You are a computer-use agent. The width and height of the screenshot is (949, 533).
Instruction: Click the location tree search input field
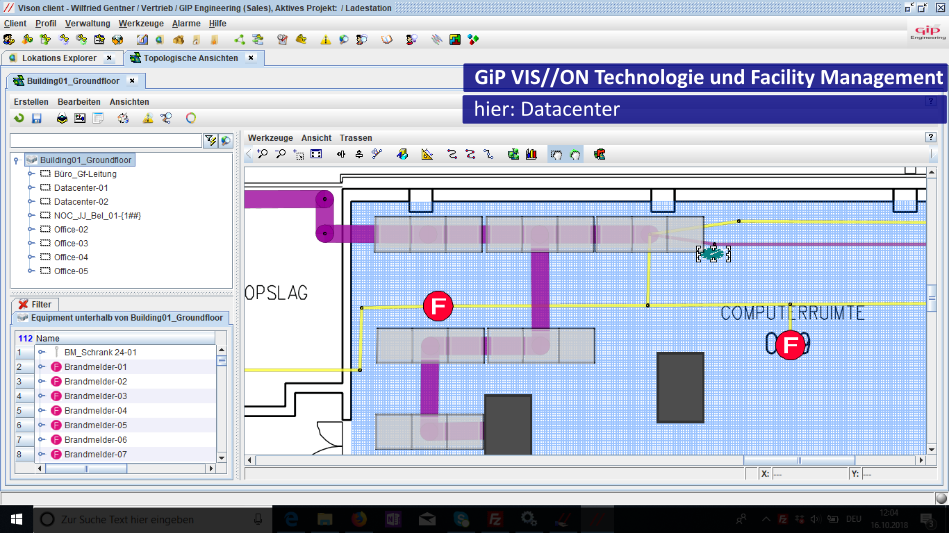pos(106,140)
